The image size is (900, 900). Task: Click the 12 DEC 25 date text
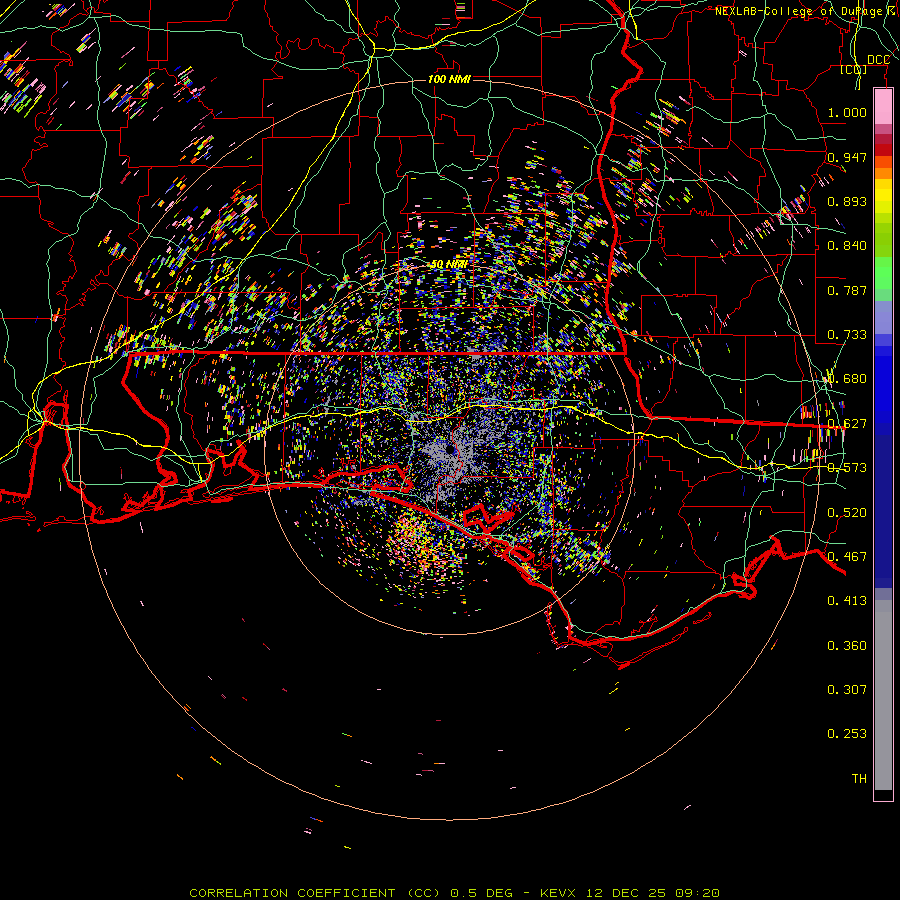[626, 893]
